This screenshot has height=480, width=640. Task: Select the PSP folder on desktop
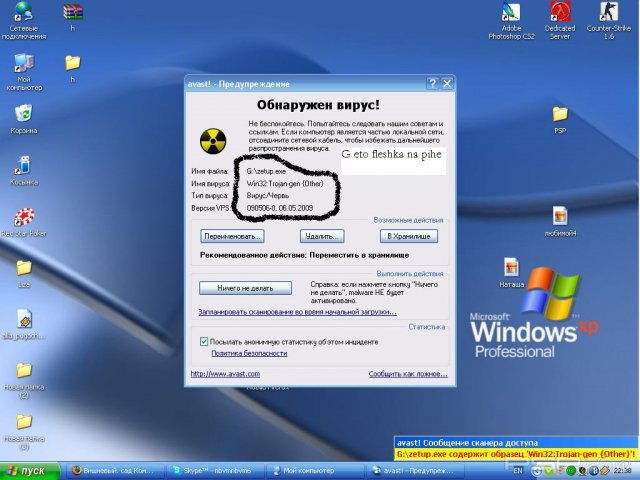[x=560, y=114]
